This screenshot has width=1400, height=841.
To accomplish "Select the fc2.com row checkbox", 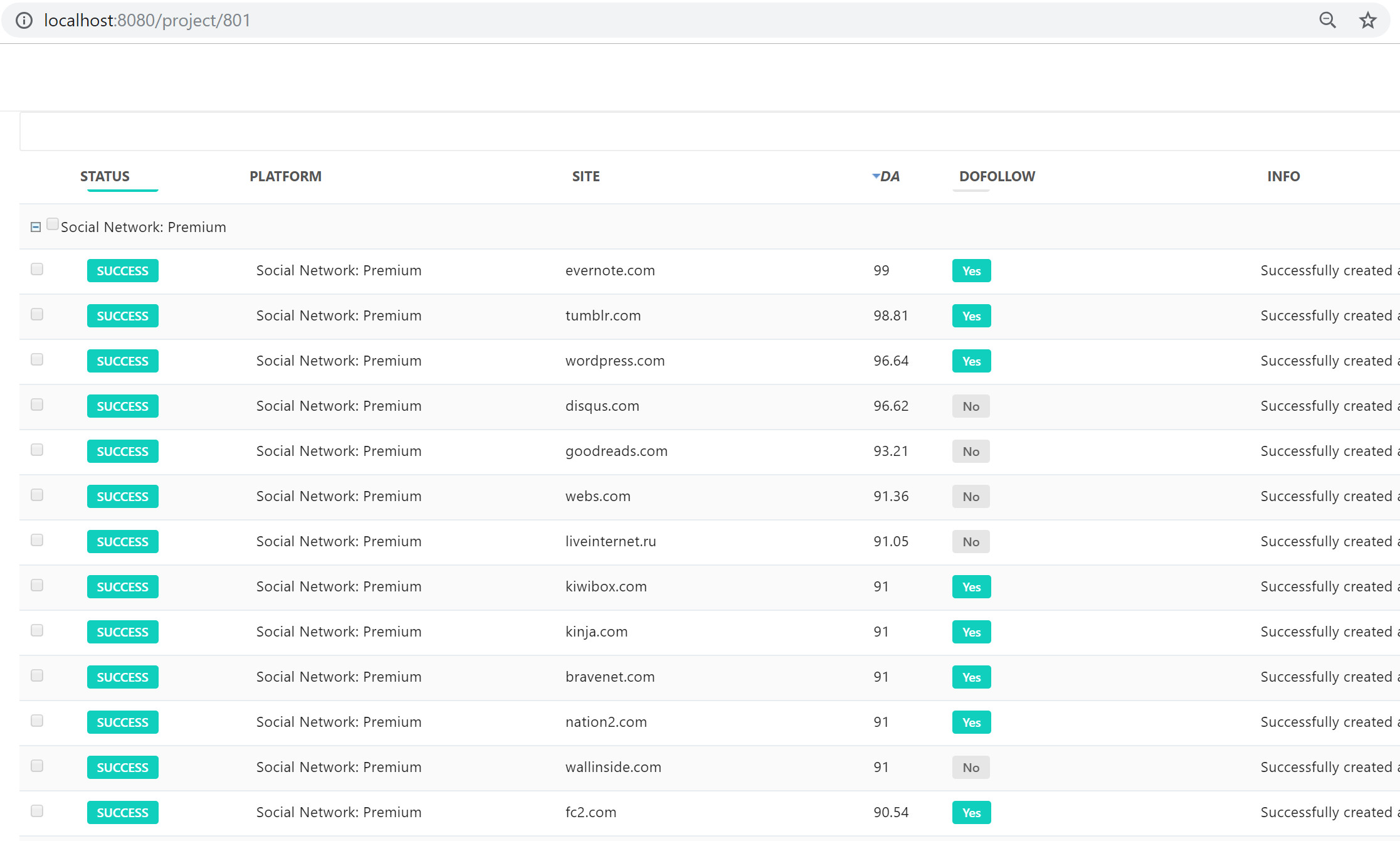I will pos(37,811).
